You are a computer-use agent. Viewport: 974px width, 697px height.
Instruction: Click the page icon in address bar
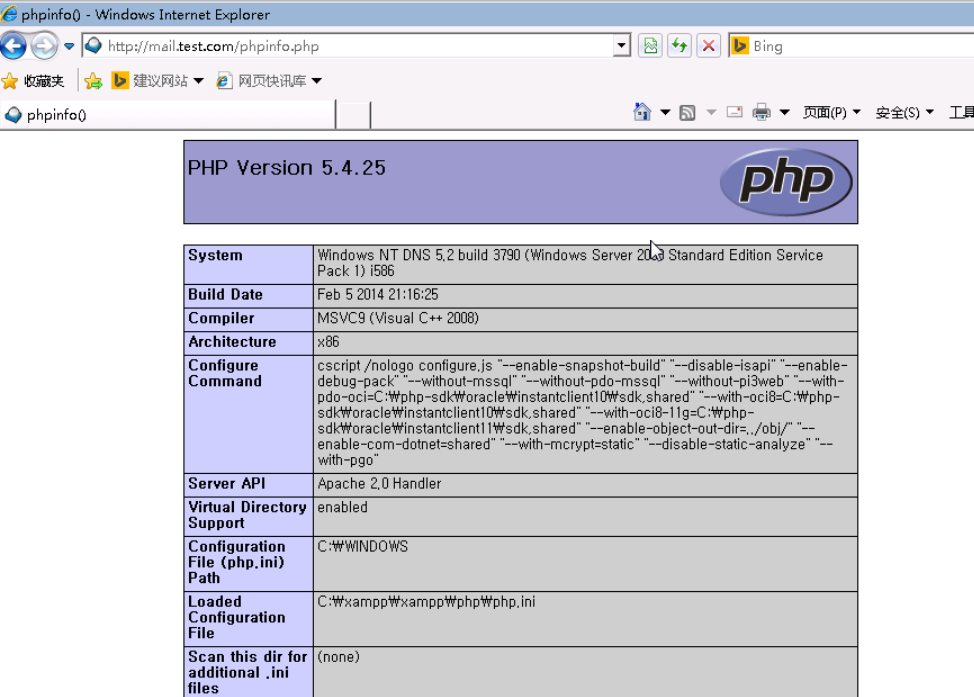(x=94, y=46)
